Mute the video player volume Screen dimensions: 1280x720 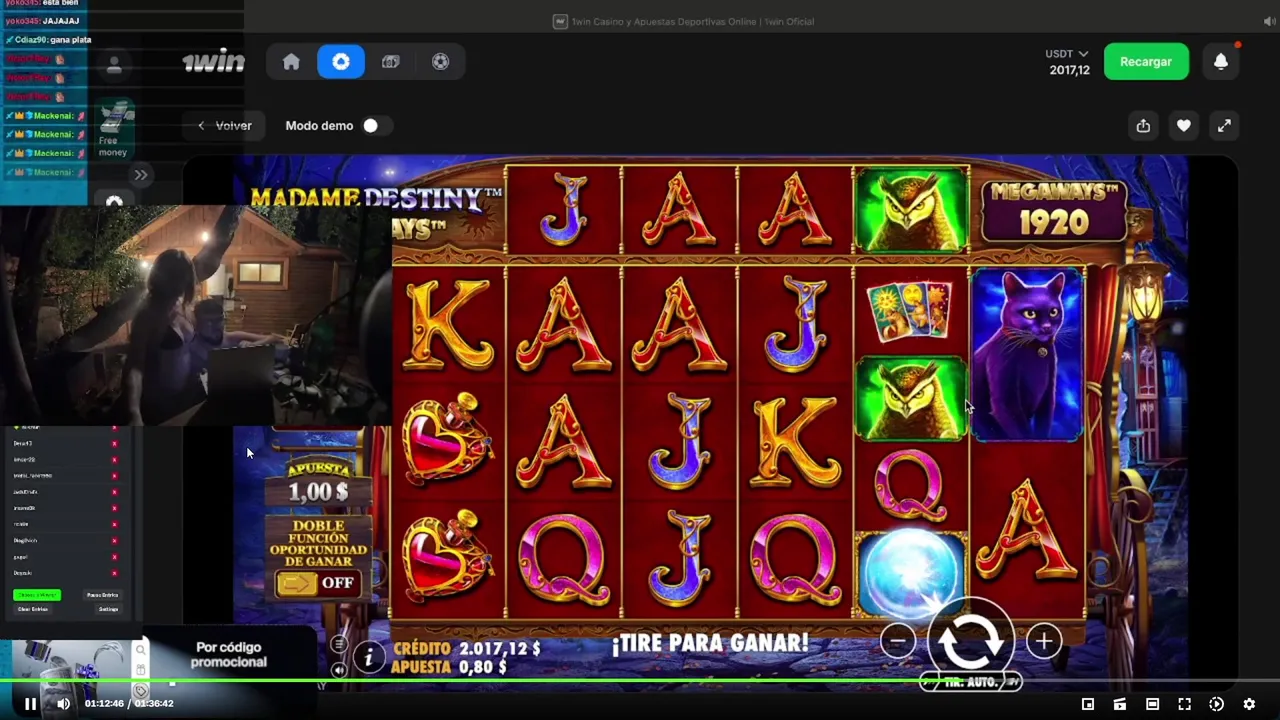coord(63,704)
